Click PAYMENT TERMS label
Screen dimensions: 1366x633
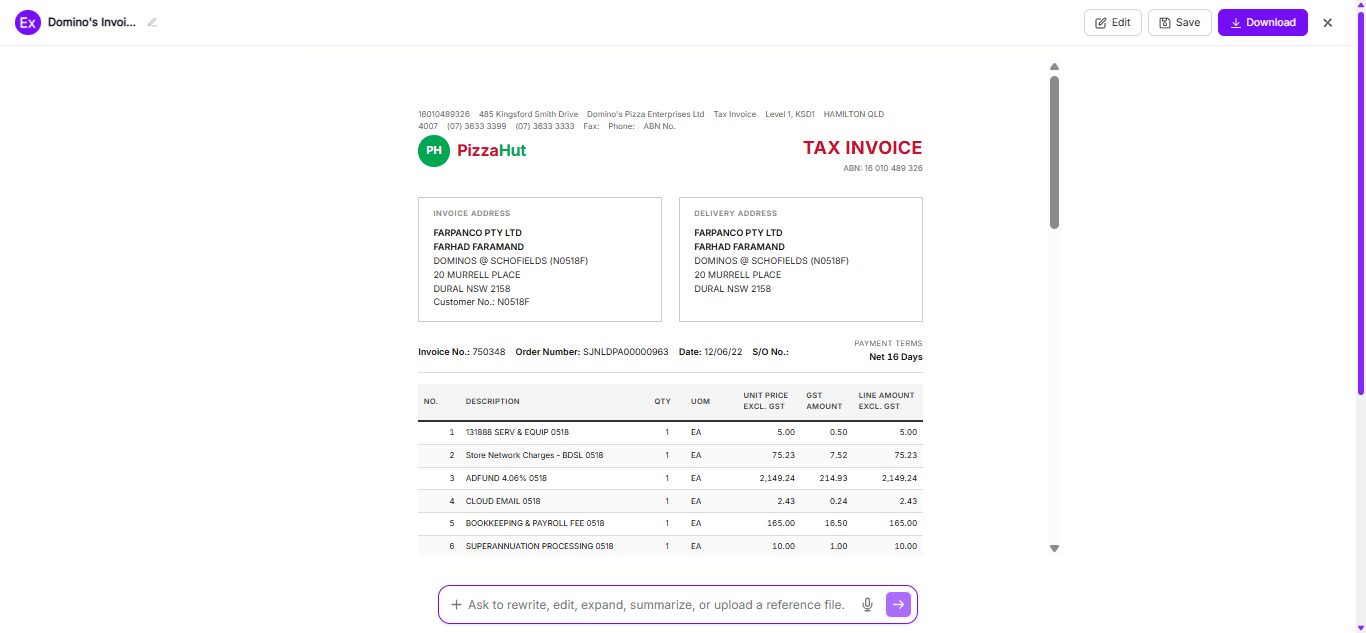pos(888,343)
